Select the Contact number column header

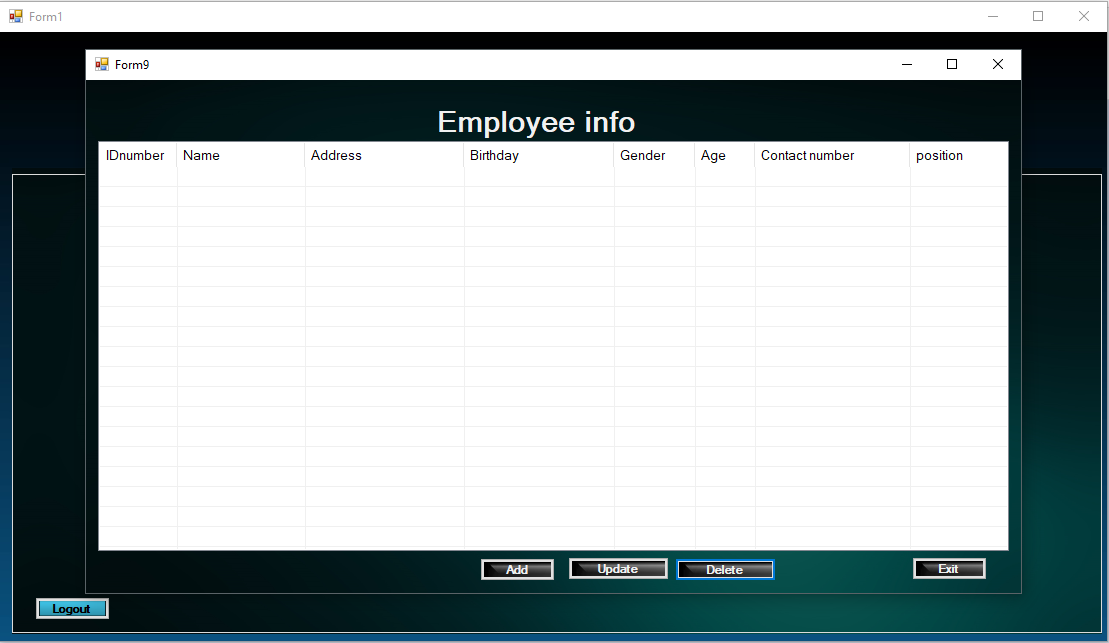[x=831, y=156]
